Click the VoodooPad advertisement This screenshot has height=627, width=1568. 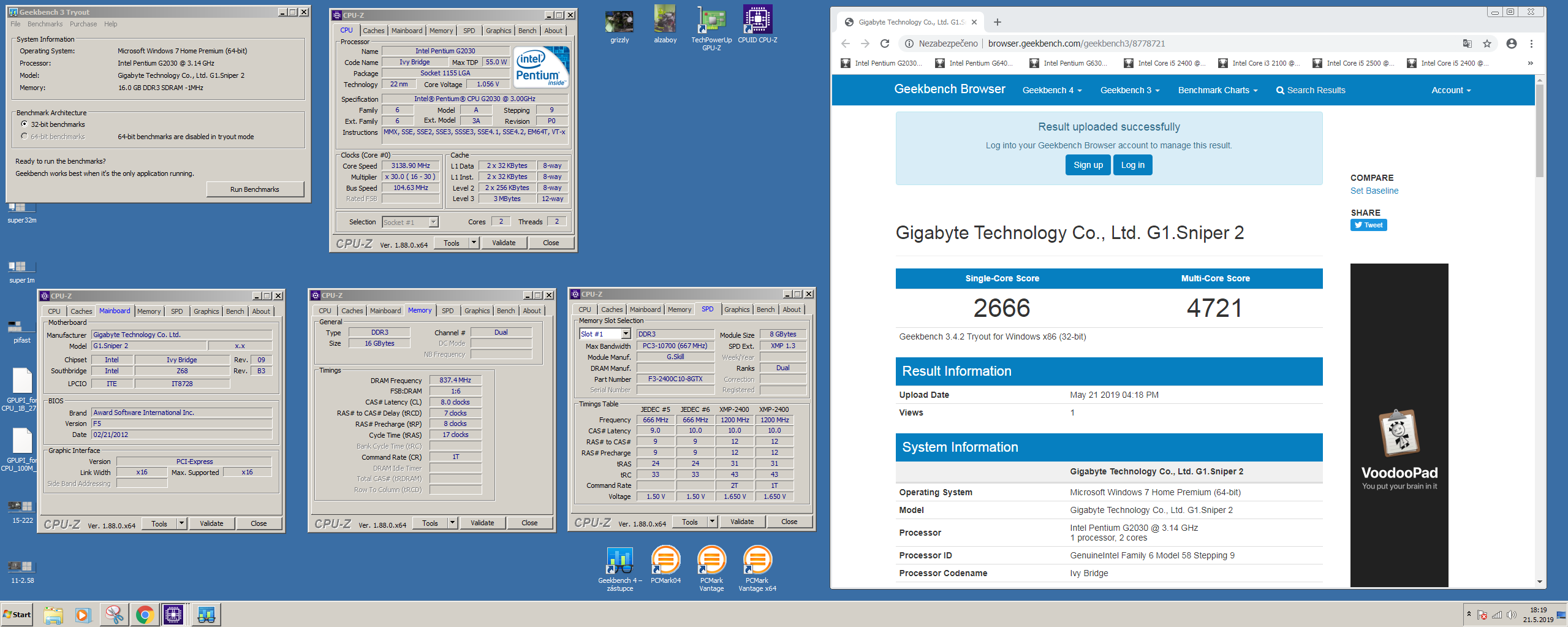1399,425
